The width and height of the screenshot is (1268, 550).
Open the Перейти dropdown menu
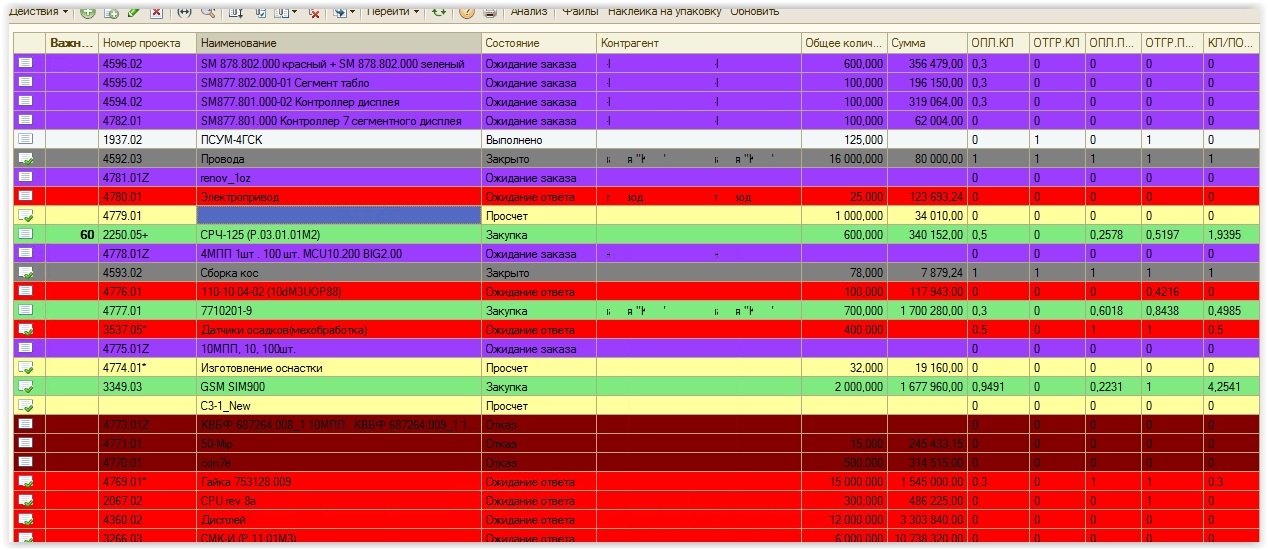pos(393,12)
